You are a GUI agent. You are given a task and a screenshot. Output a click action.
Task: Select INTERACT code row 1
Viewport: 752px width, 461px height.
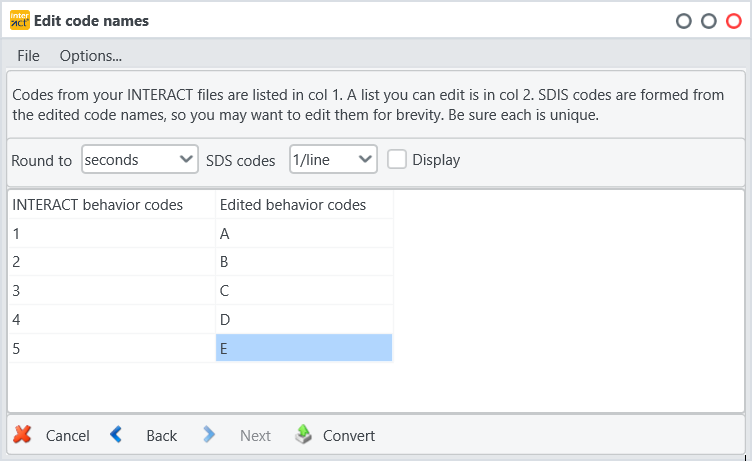point(112,234)
